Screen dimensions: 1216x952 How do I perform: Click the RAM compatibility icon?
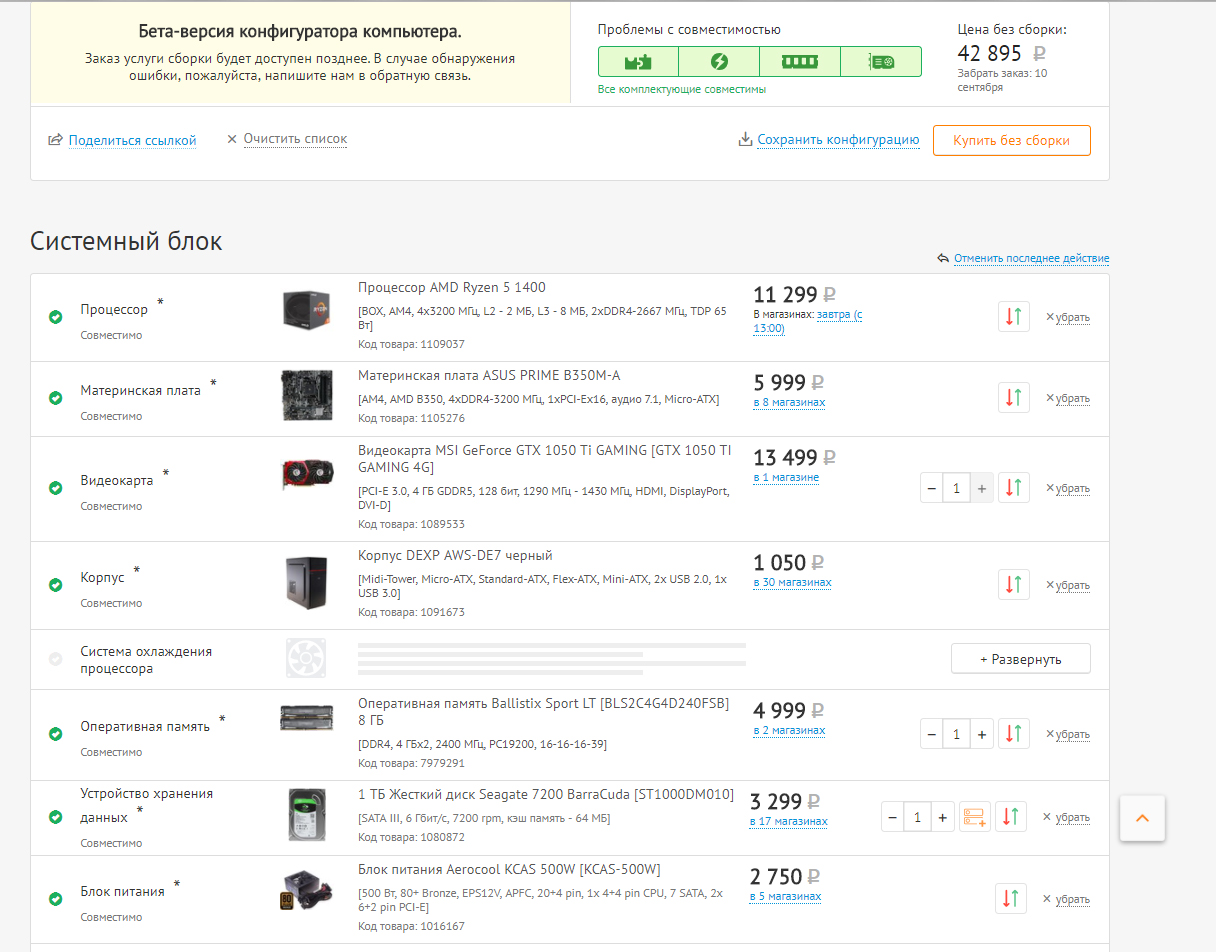click(x=799, y=62)
